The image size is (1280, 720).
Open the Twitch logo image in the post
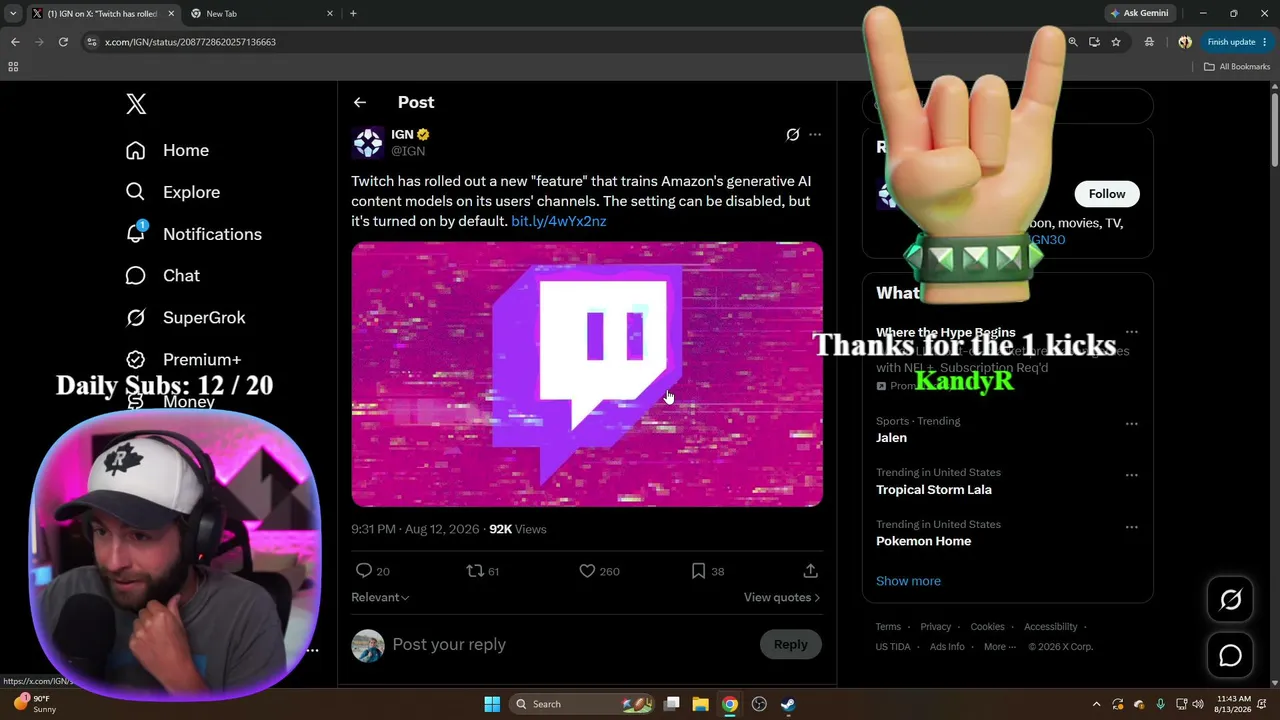[x=587, y=374]
